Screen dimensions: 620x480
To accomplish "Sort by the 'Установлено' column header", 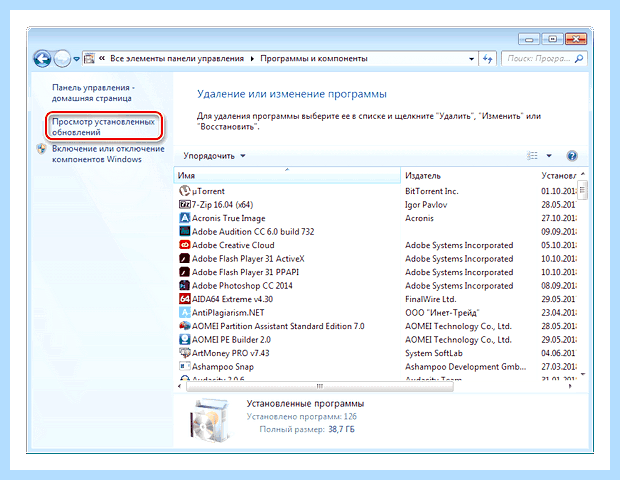I will pos(558,175).
